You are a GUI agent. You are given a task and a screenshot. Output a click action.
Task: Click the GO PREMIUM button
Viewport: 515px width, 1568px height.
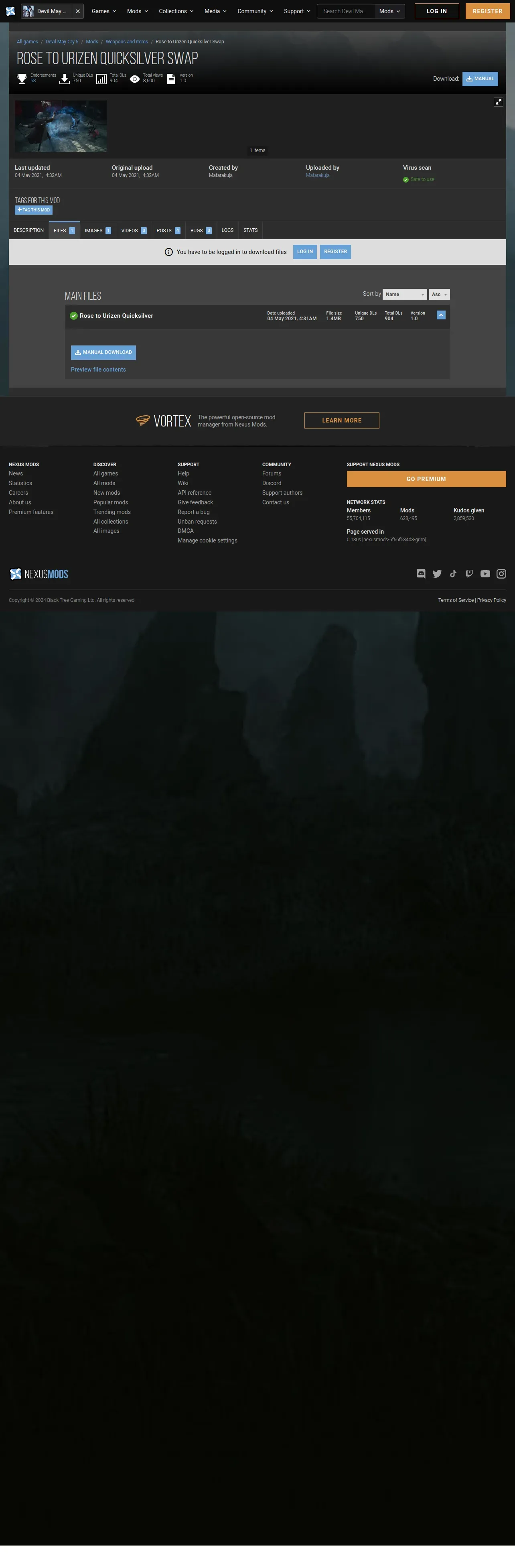[426, 479]
